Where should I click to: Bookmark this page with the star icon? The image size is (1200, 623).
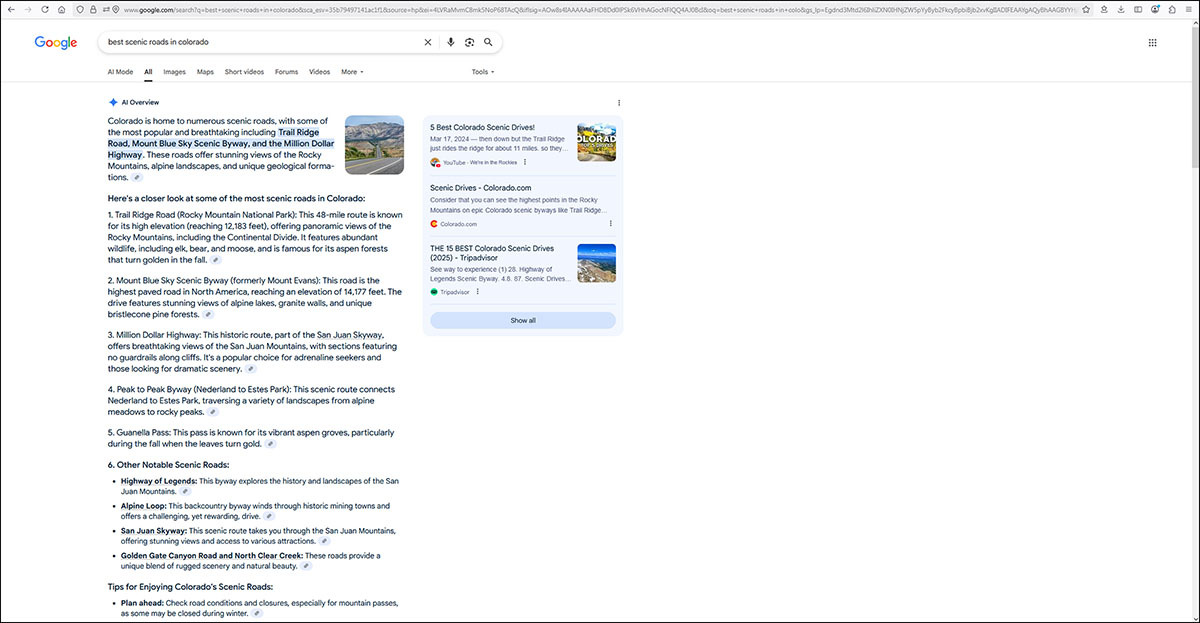[1086, 10]
